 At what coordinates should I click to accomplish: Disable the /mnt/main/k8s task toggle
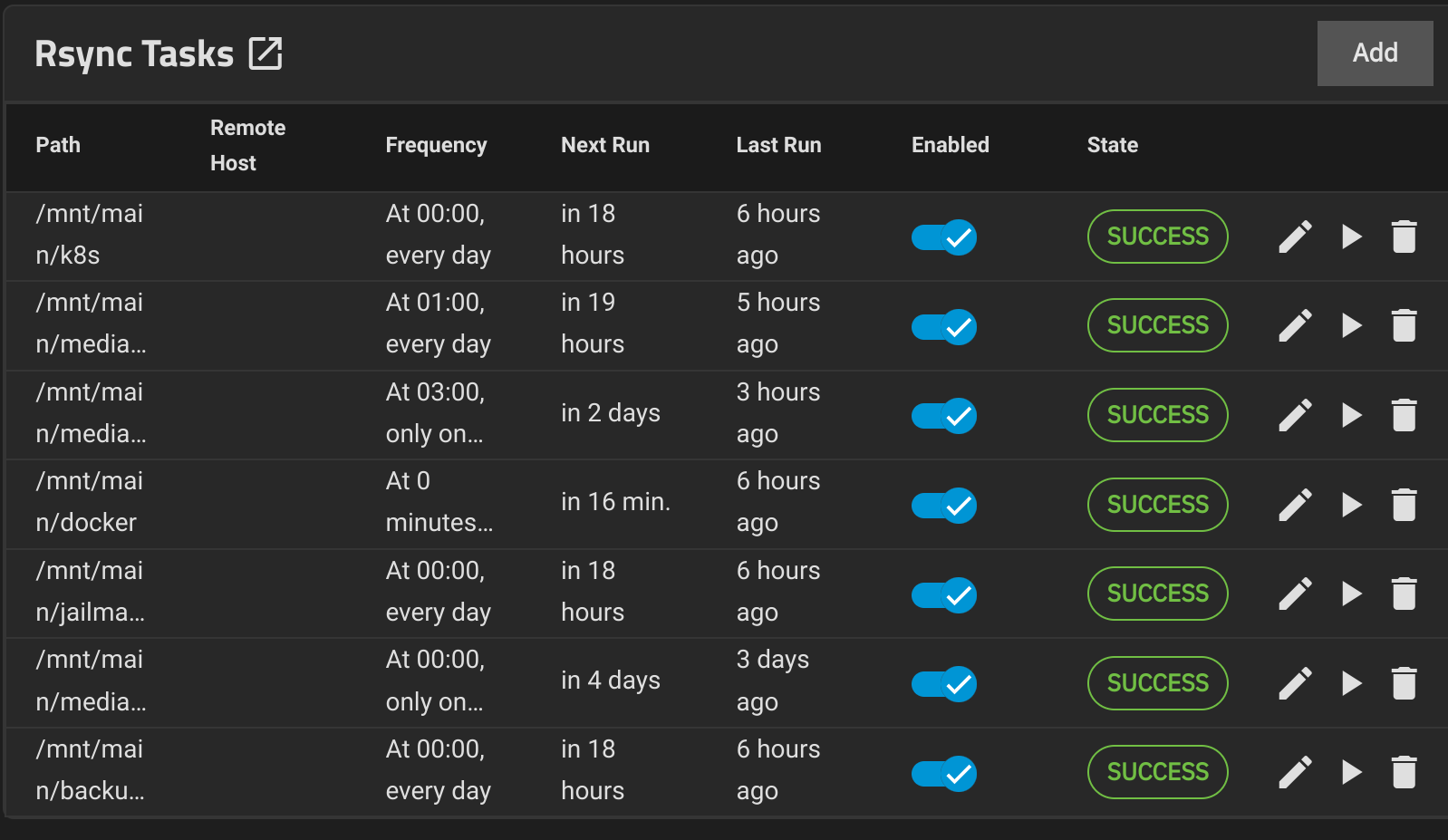944,237
